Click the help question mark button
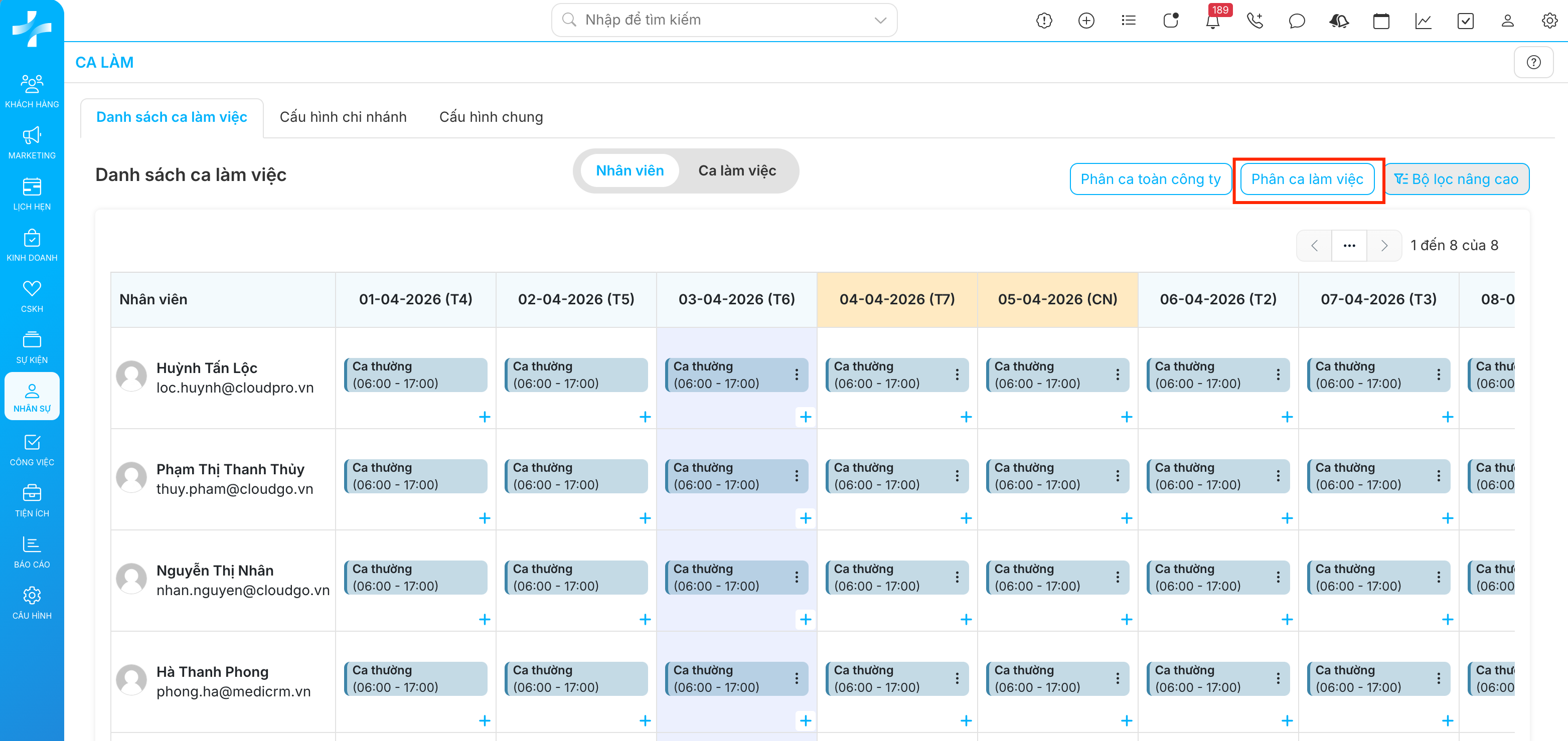The height and width of the screenshot is (741, 1568). tap(1533, 62)
